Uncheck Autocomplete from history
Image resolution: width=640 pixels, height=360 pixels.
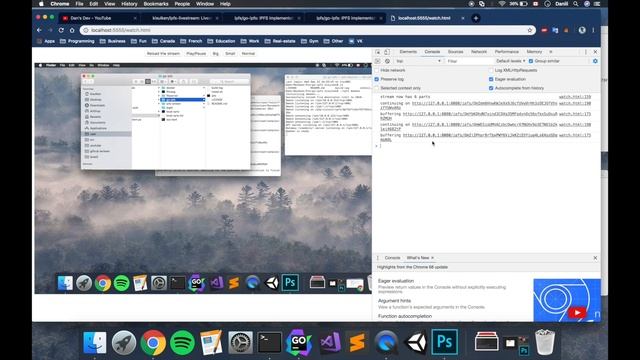pyautogui.click(x=491, y=88)
